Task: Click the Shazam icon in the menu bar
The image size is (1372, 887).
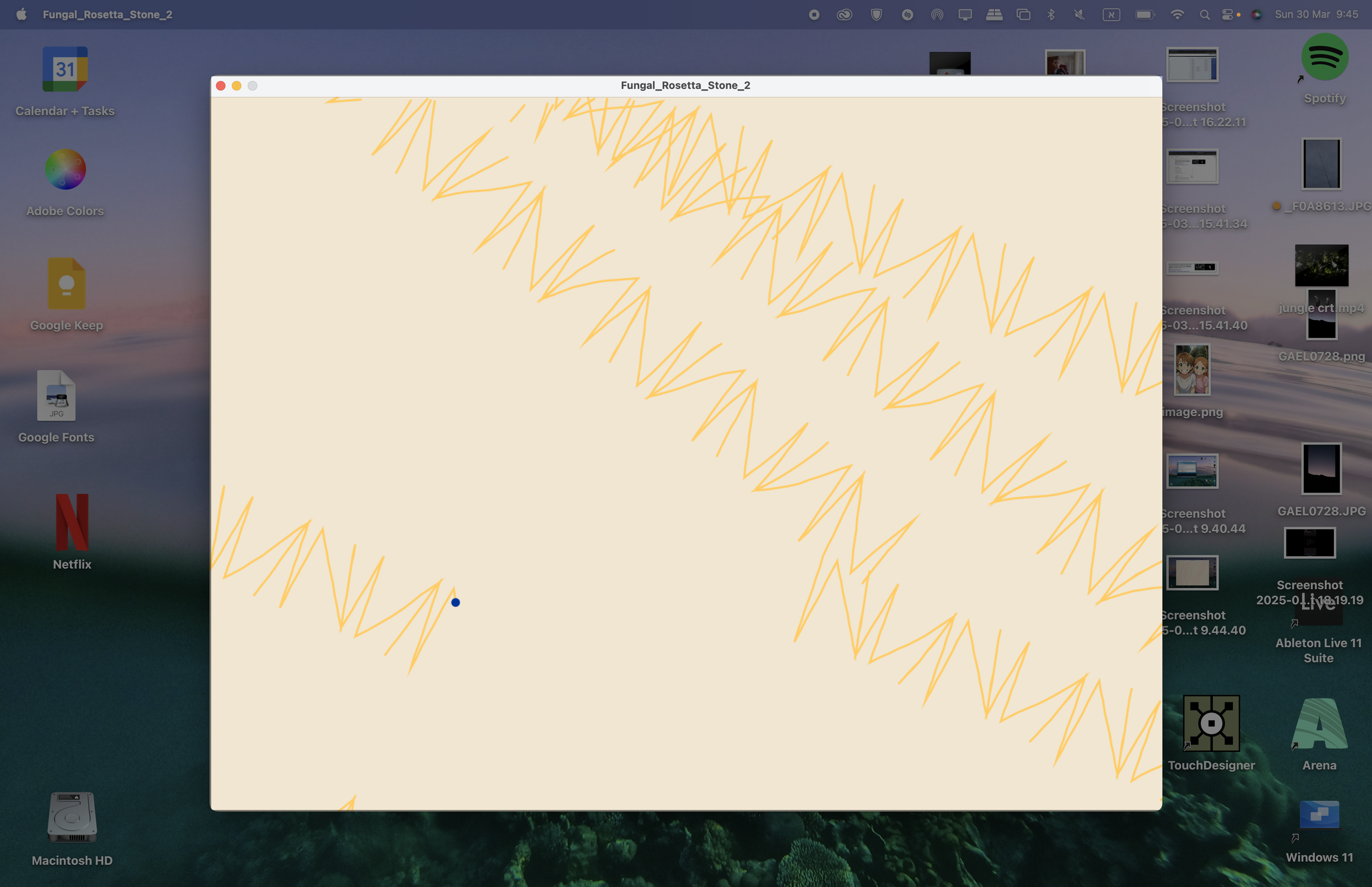Action: [x=908, y=14]
